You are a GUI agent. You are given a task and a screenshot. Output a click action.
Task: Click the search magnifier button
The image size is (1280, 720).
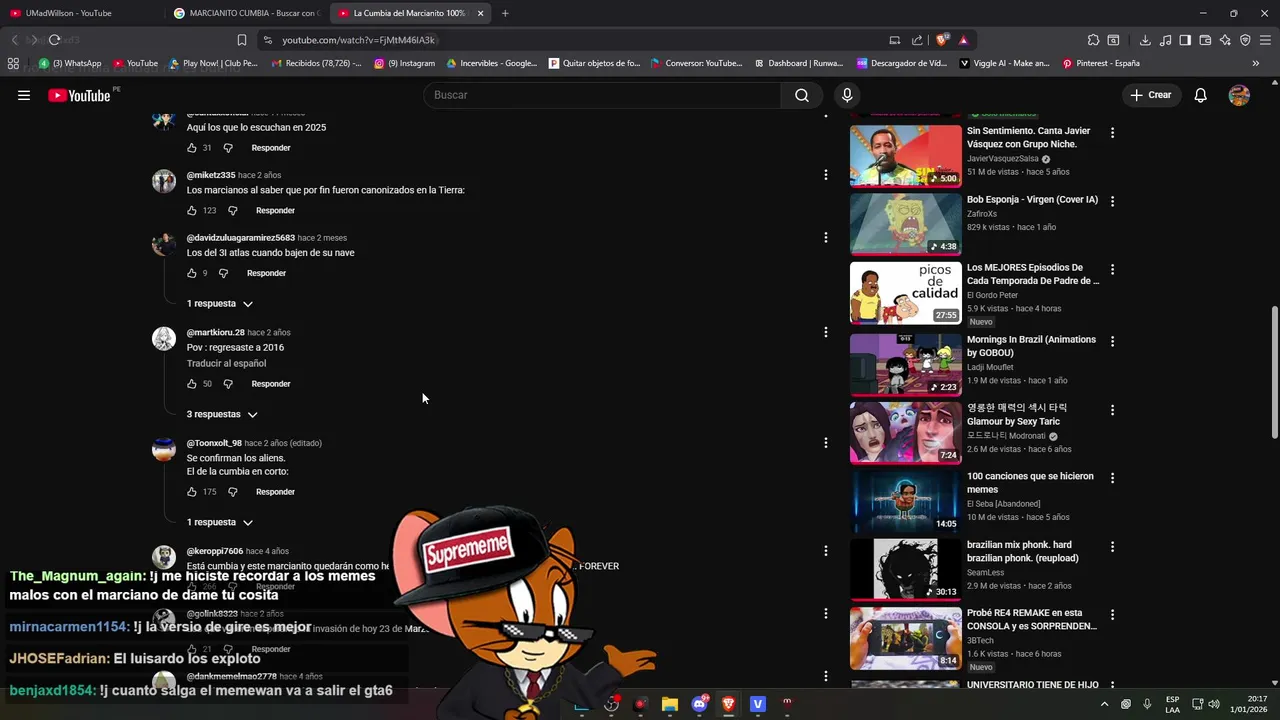click(x=802, y=95)
